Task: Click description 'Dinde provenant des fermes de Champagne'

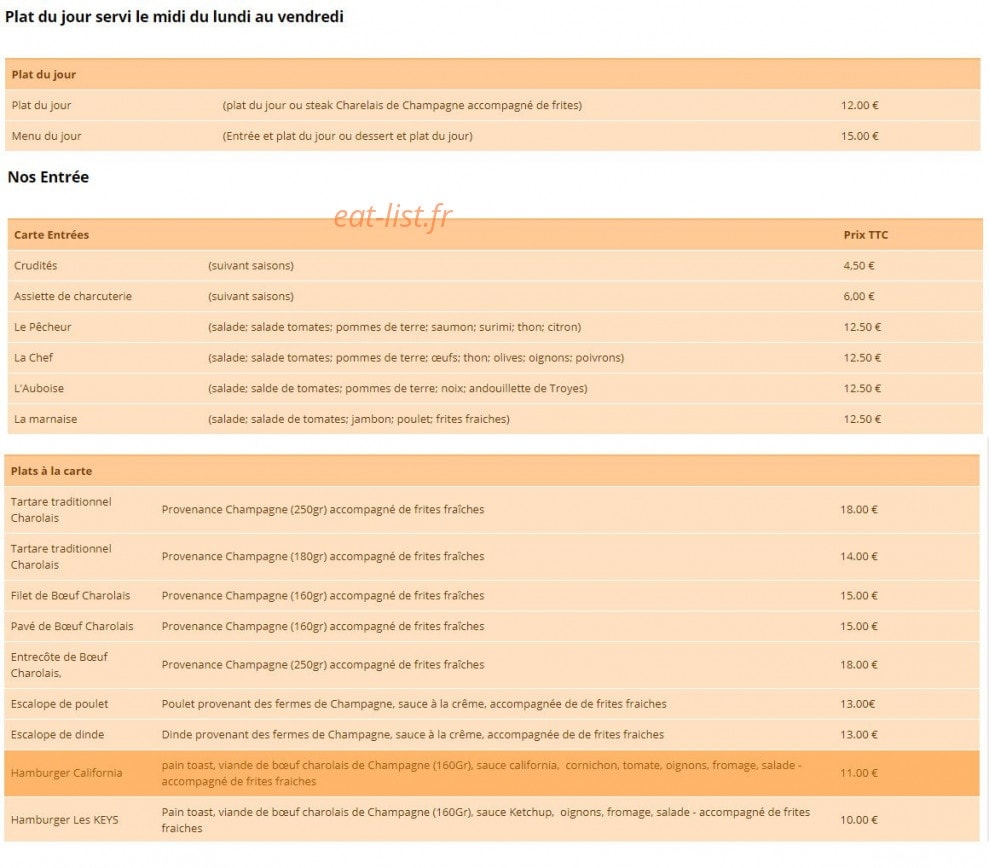Action: [413, 735]
